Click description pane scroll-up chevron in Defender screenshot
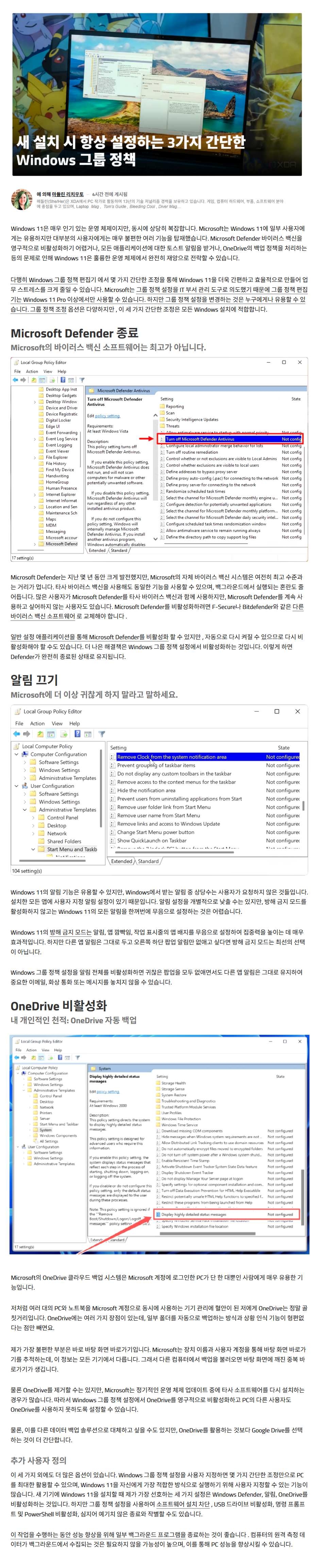Image resolution: width=319 pixels, height=1568 pixels. pos(155,415)
